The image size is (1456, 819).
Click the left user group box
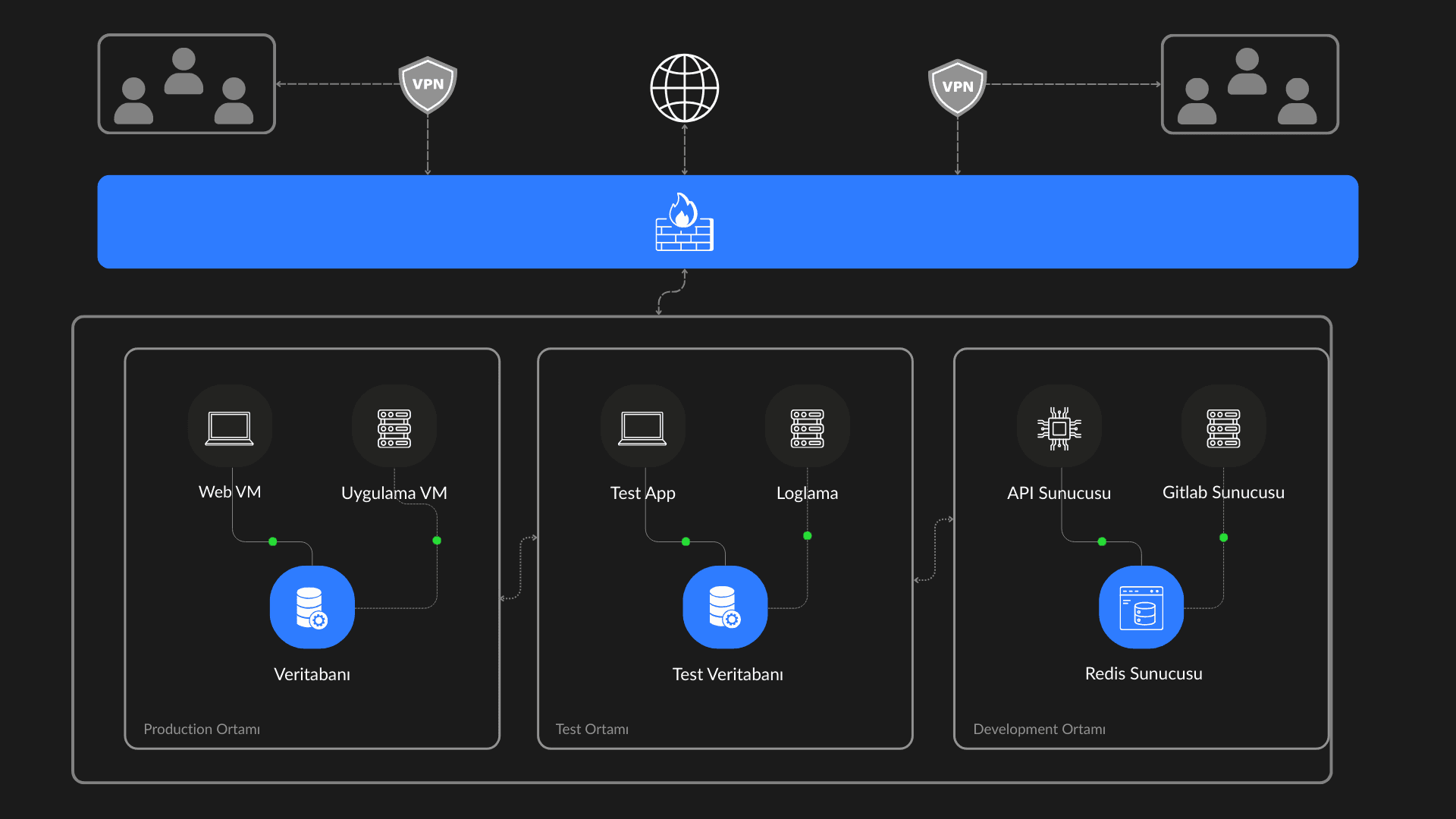point(187,84)
